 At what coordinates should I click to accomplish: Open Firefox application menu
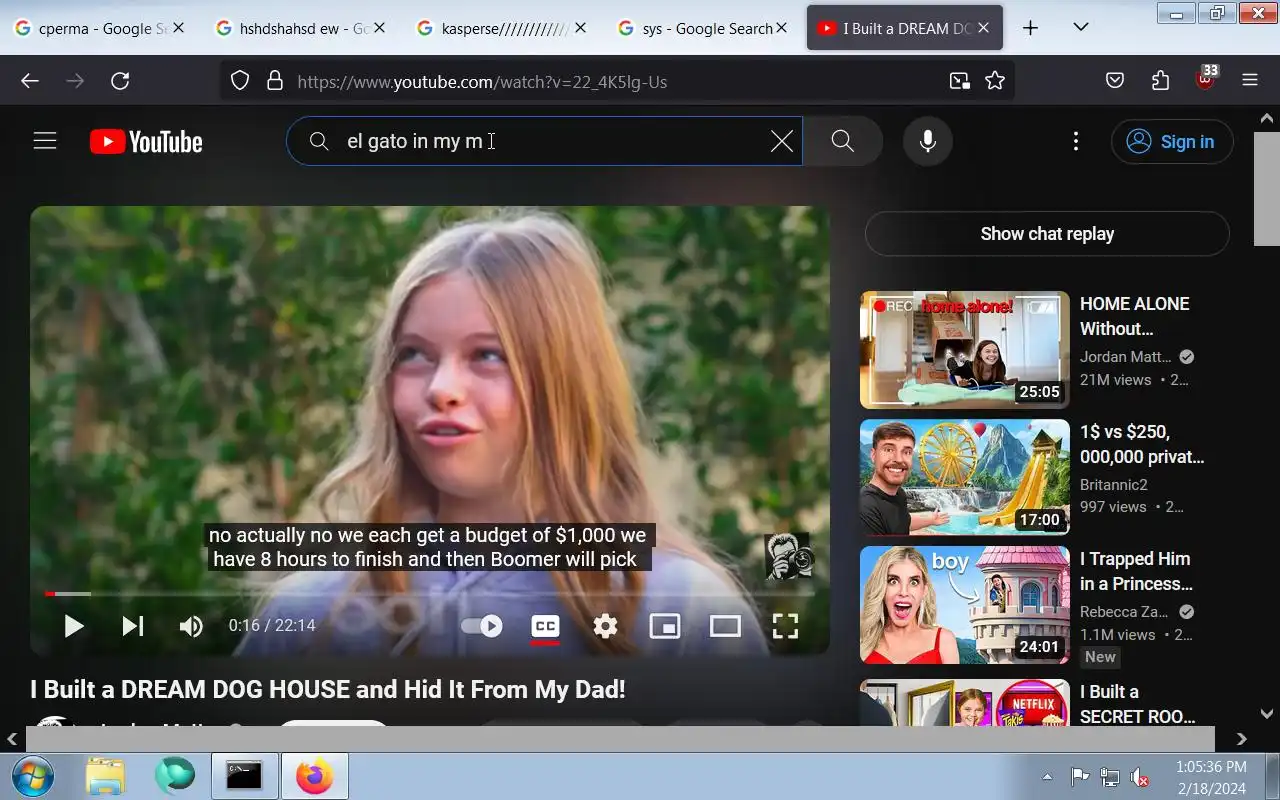click(x=1250, y=81)
